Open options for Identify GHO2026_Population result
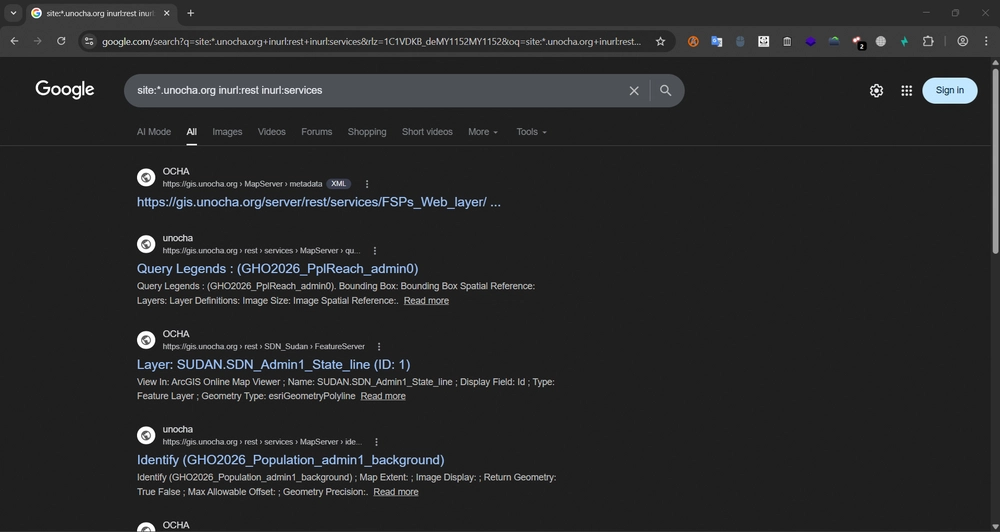Screen dimensions: 1000x532 pos(376,441)
